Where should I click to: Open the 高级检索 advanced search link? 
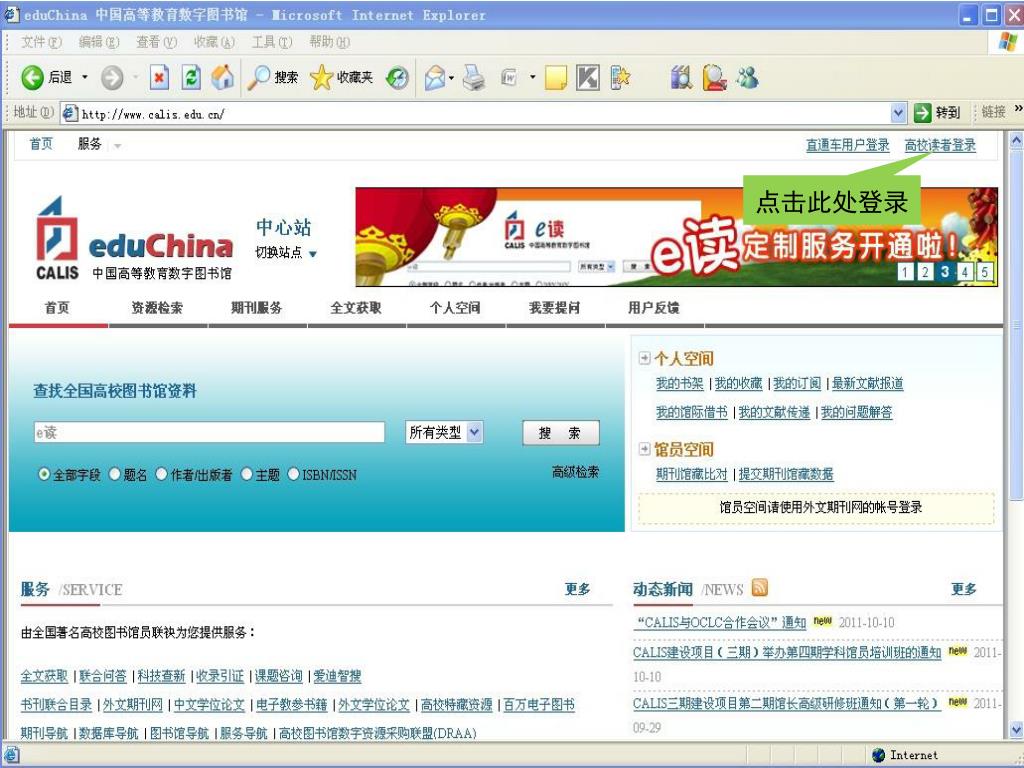click(575, 472)
